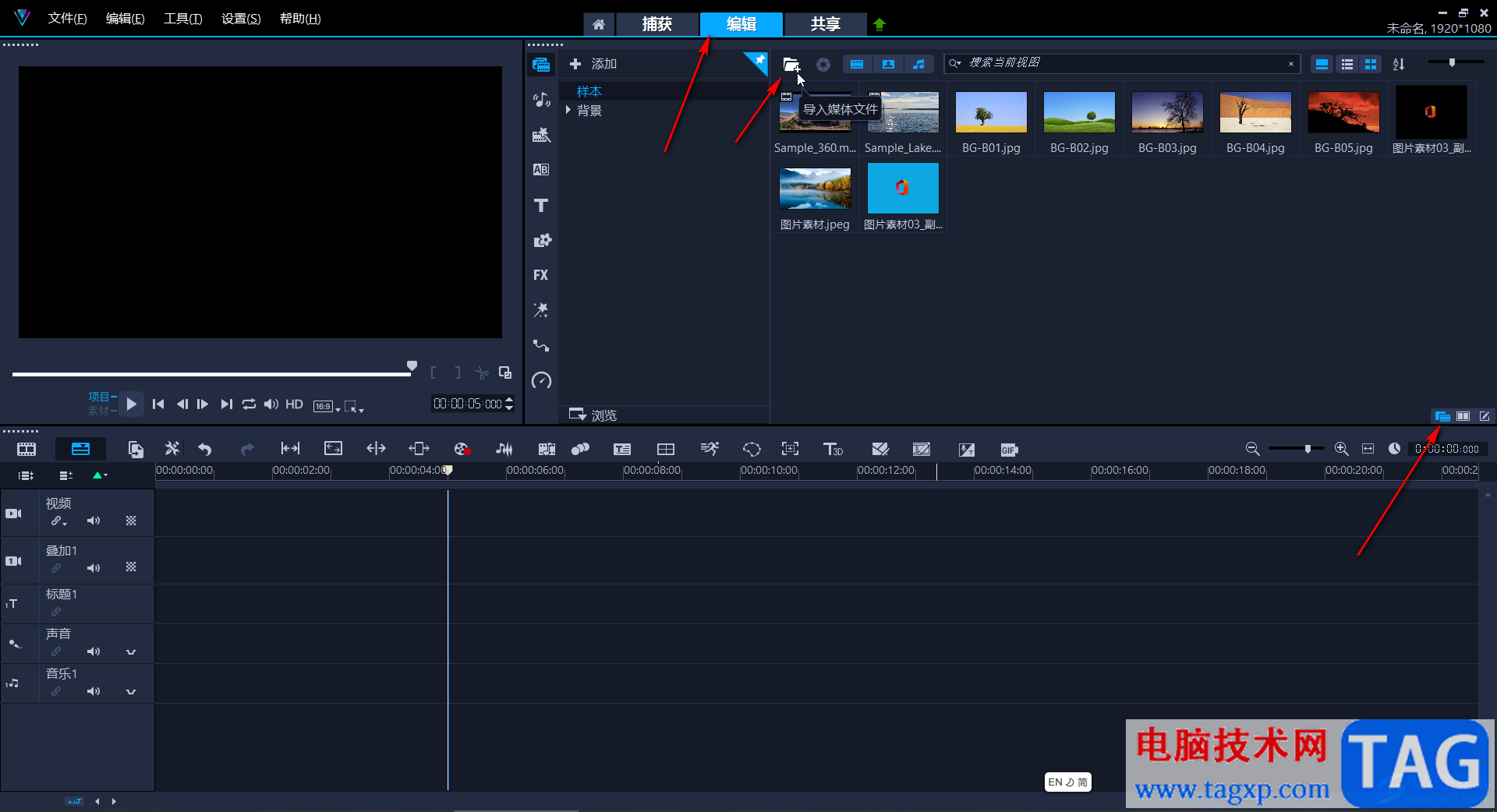Image resolution: width=1497 pixels, height=812 pixels.
Task: Click the 浏览 button
Action: 593,415
